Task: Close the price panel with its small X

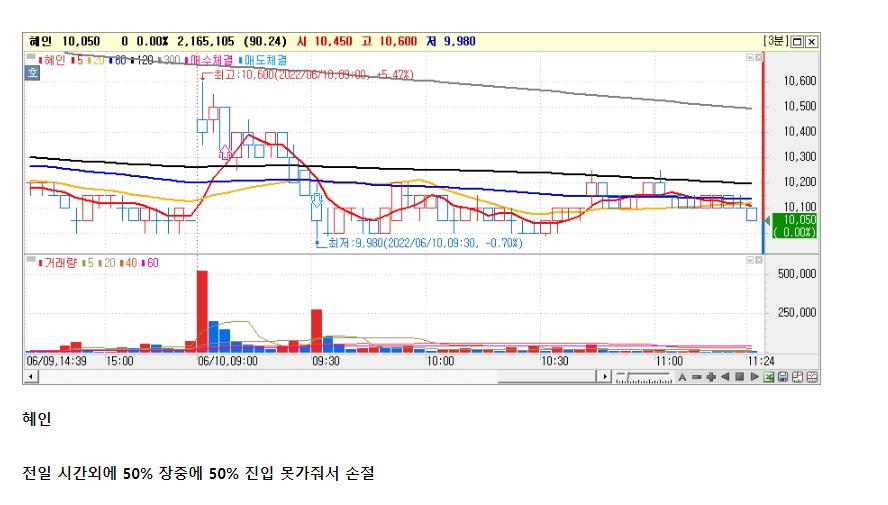Action: (x=759, y=57)
